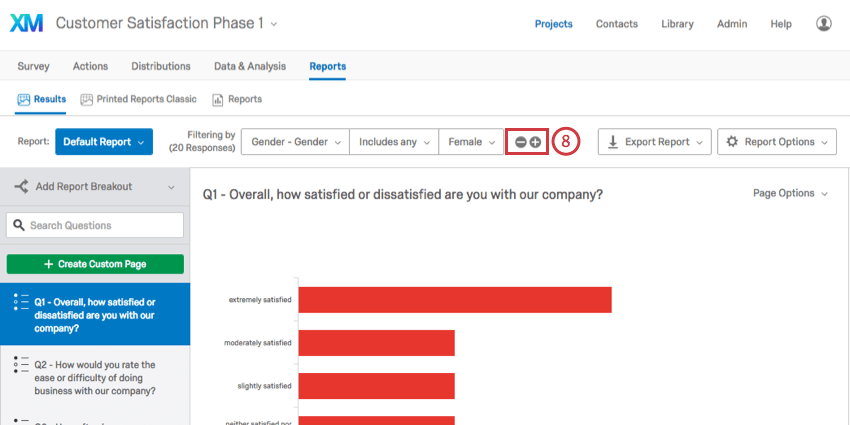
Task: Add a filter with the plus icon
Action: click(x=535, y=142)
